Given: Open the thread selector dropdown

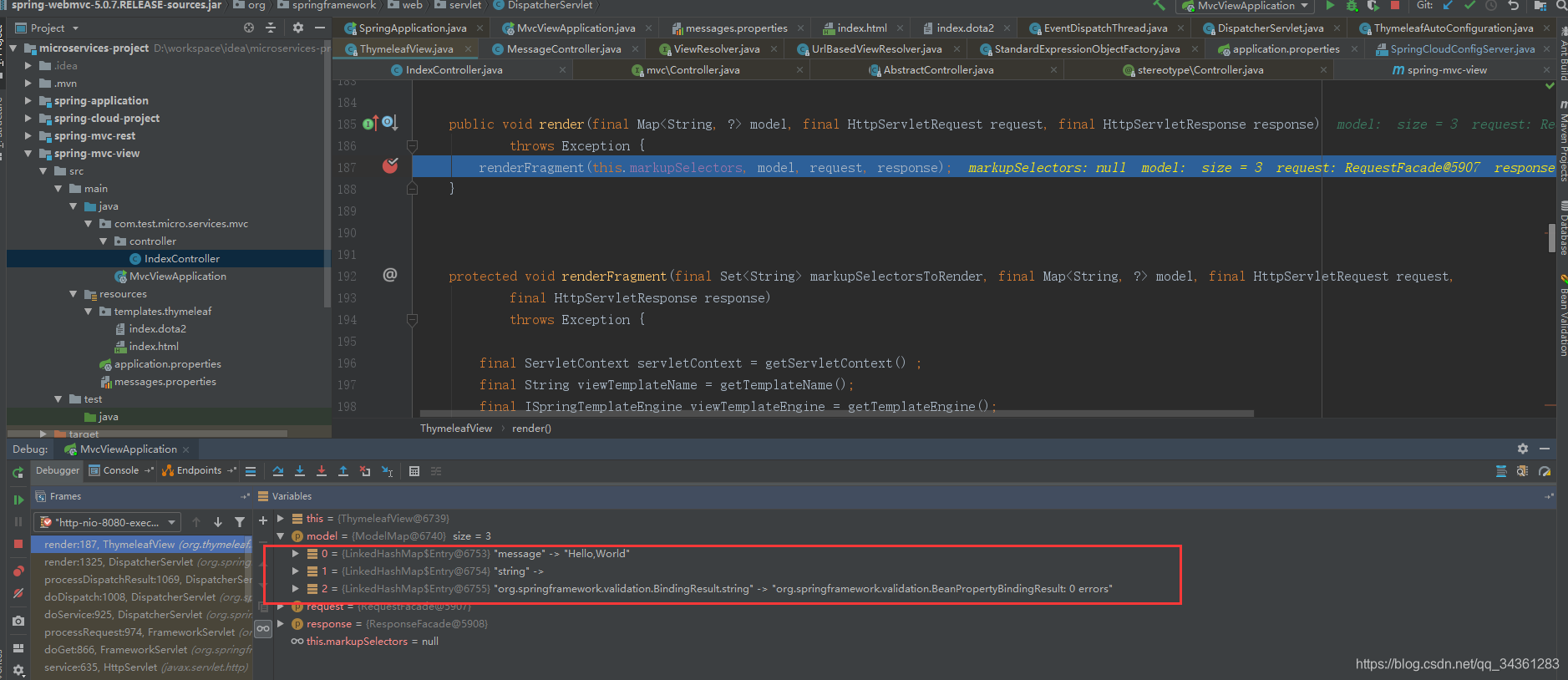Looking at the screenshot, I should click(x=107, y=522).
